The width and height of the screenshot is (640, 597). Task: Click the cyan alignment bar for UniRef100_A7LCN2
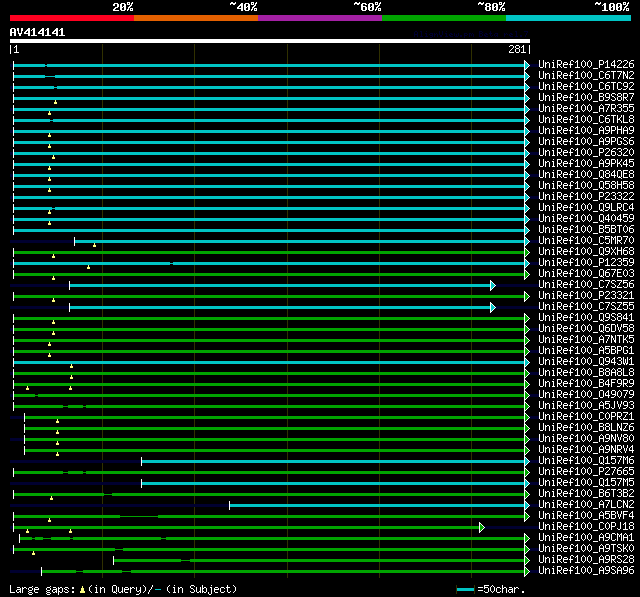point(377,506)
